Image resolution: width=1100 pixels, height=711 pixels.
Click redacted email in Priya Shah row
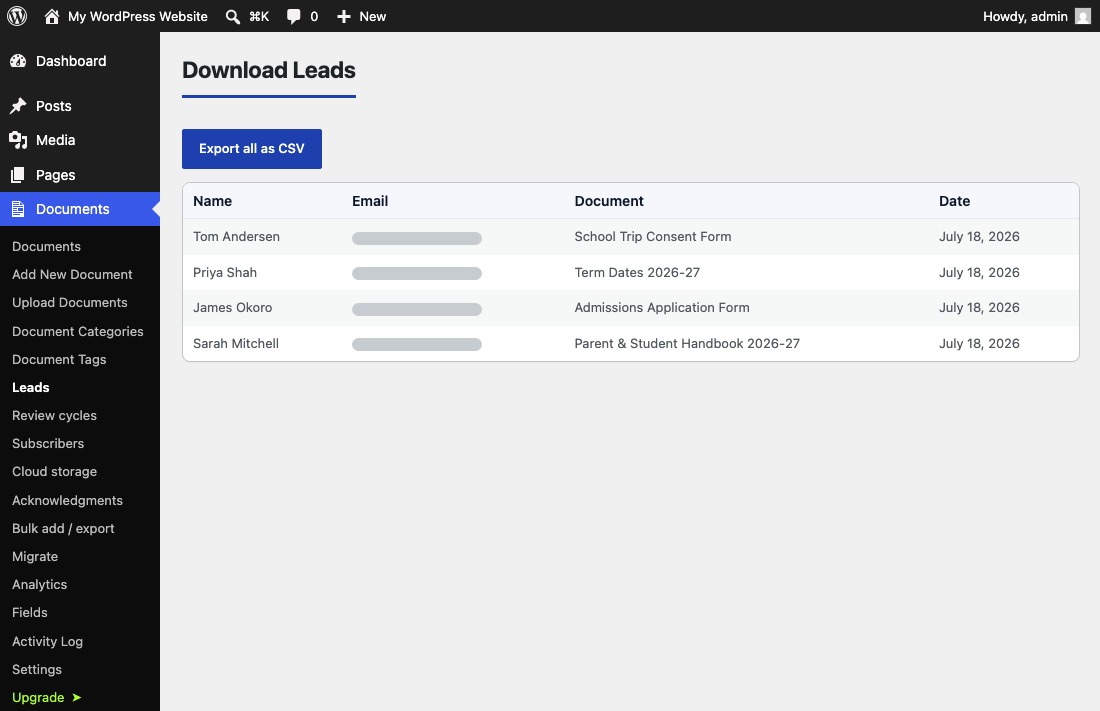417,274
